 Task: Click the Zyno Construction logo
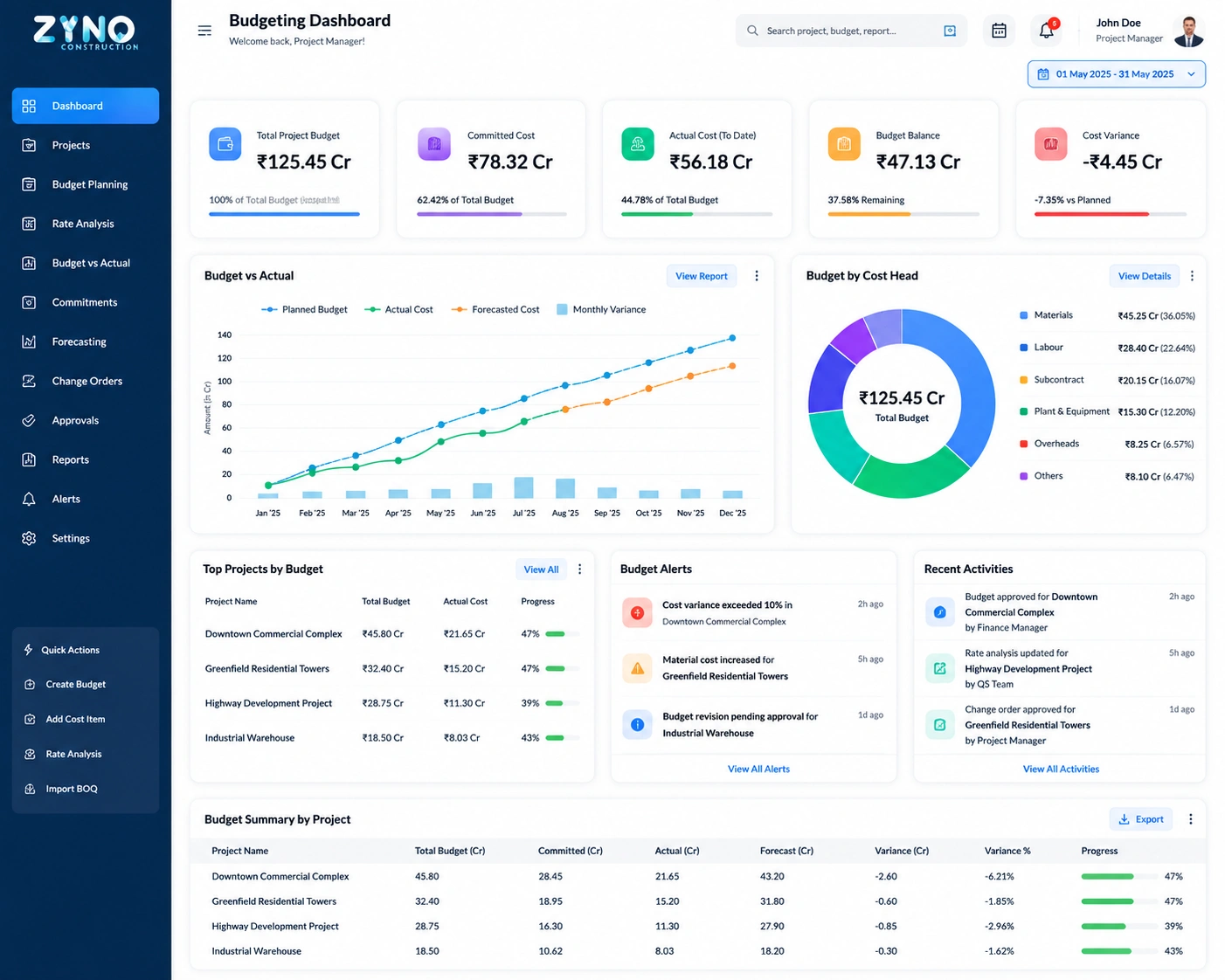85,32
